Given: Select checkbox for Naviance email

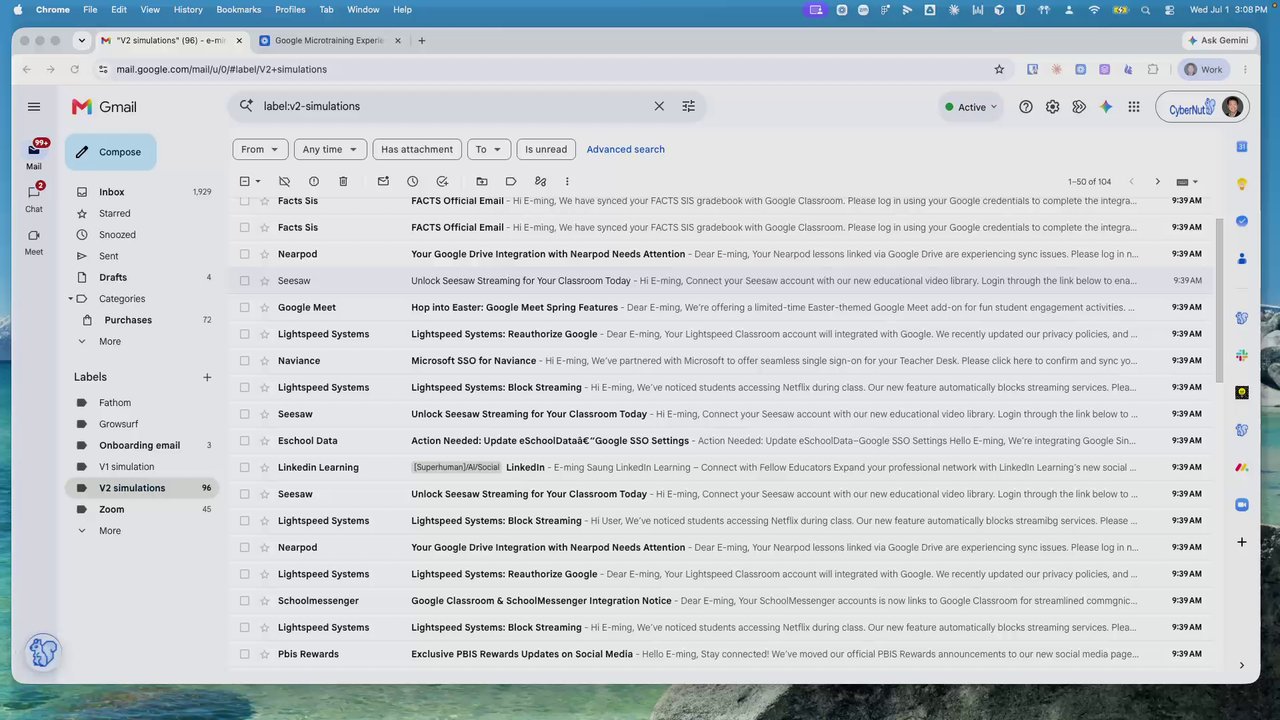Looking at the screenshot, I should coord(244,361).
